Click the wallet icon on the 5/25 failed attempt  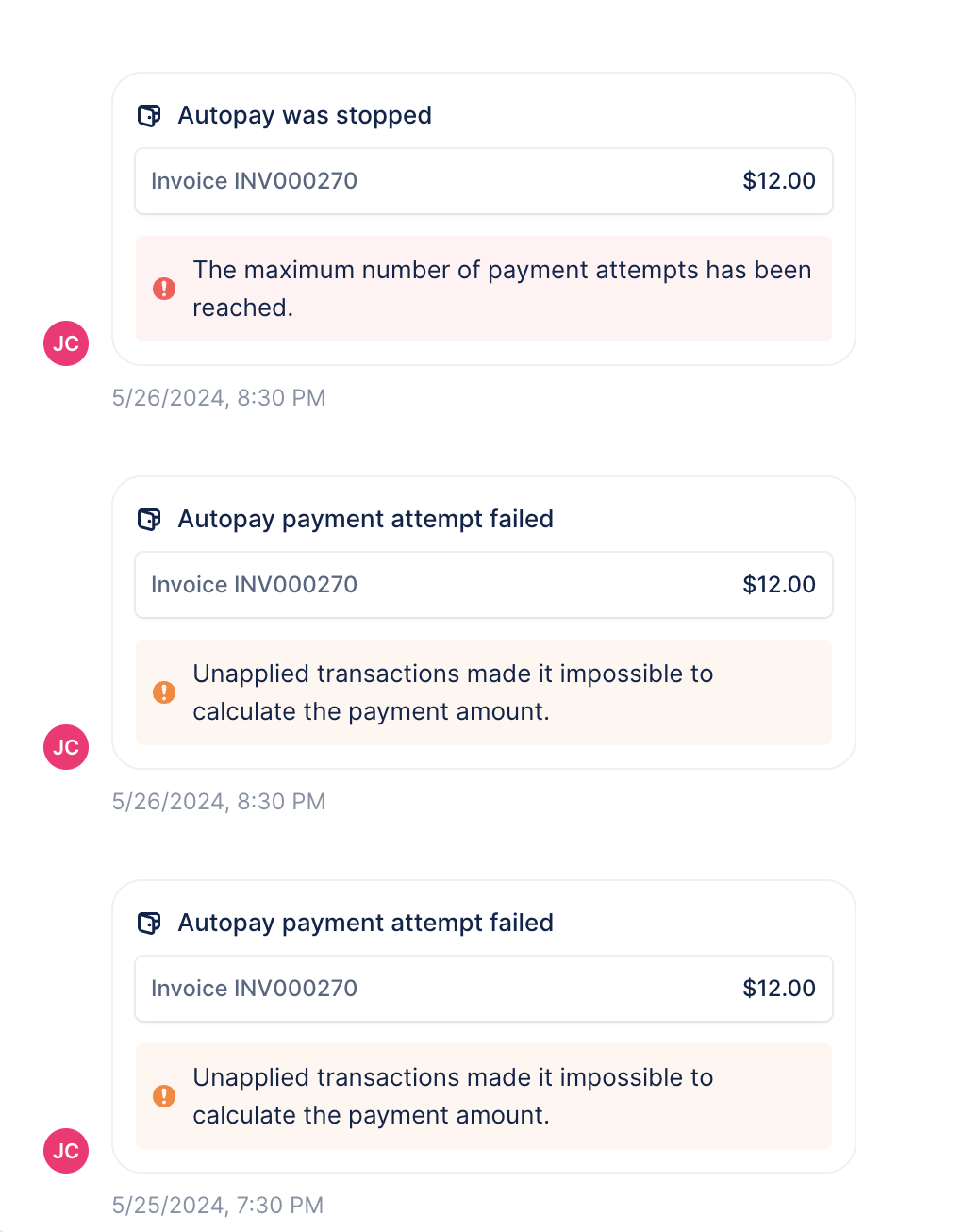click(149, 924)
